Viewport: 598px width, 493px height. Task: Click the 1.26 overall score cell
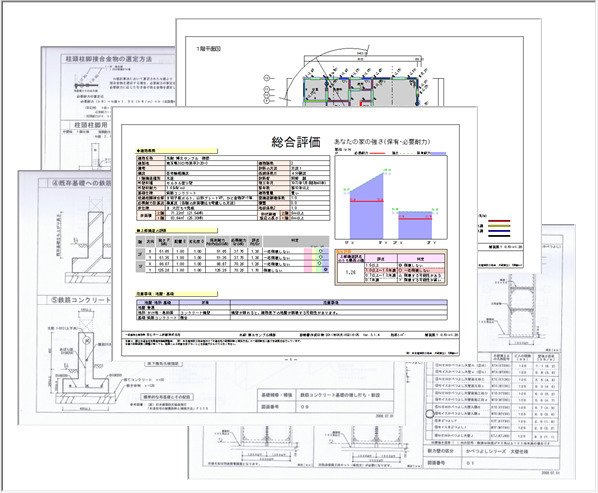tap(350, 272)
